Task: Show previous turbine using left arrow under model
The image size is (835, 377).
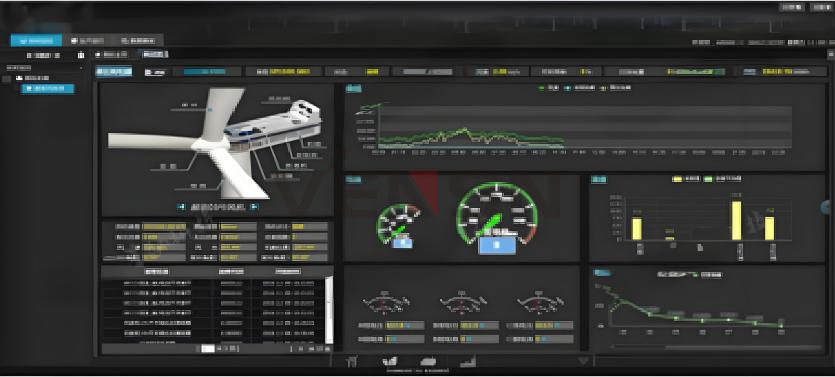Action: click(x=181, y=207)
